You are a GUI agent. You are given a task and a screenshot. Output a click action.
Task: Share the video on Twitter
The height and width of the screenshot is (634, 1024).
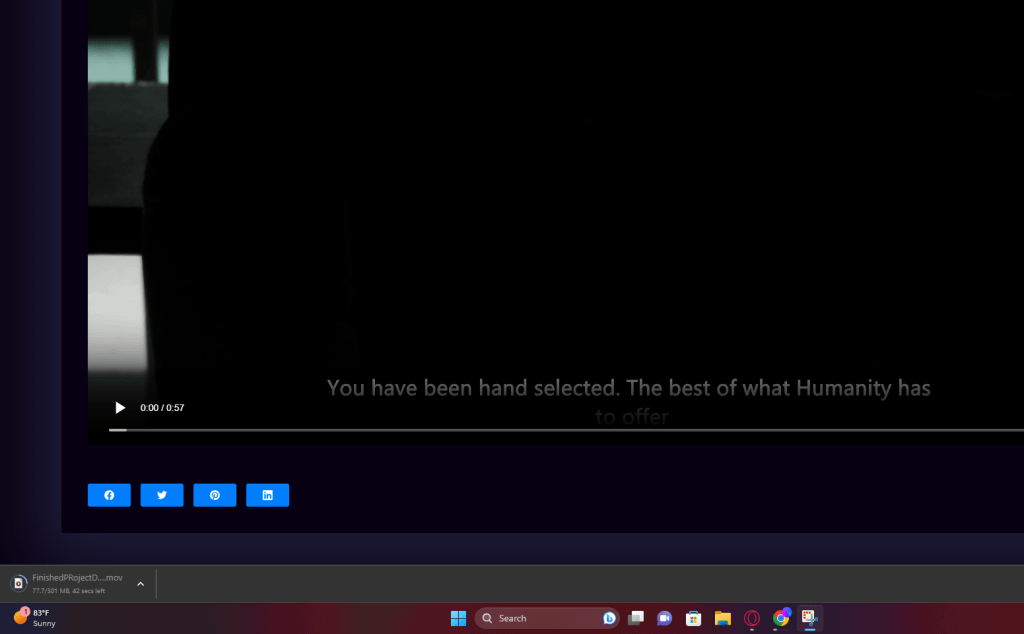click(162, 495)
